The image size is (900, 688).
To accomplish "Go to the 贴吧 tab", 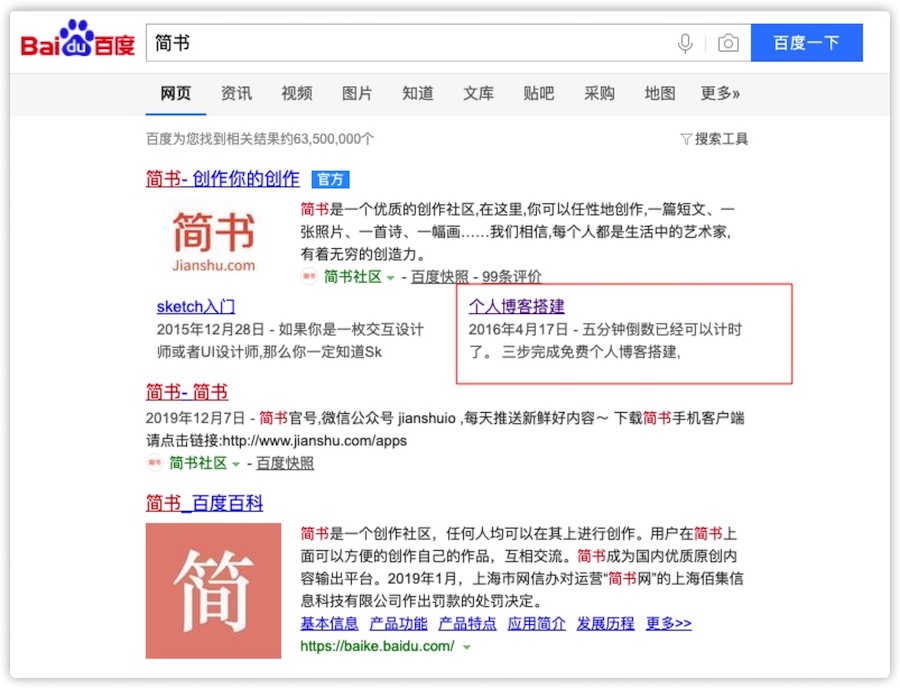I will point(539,93).
